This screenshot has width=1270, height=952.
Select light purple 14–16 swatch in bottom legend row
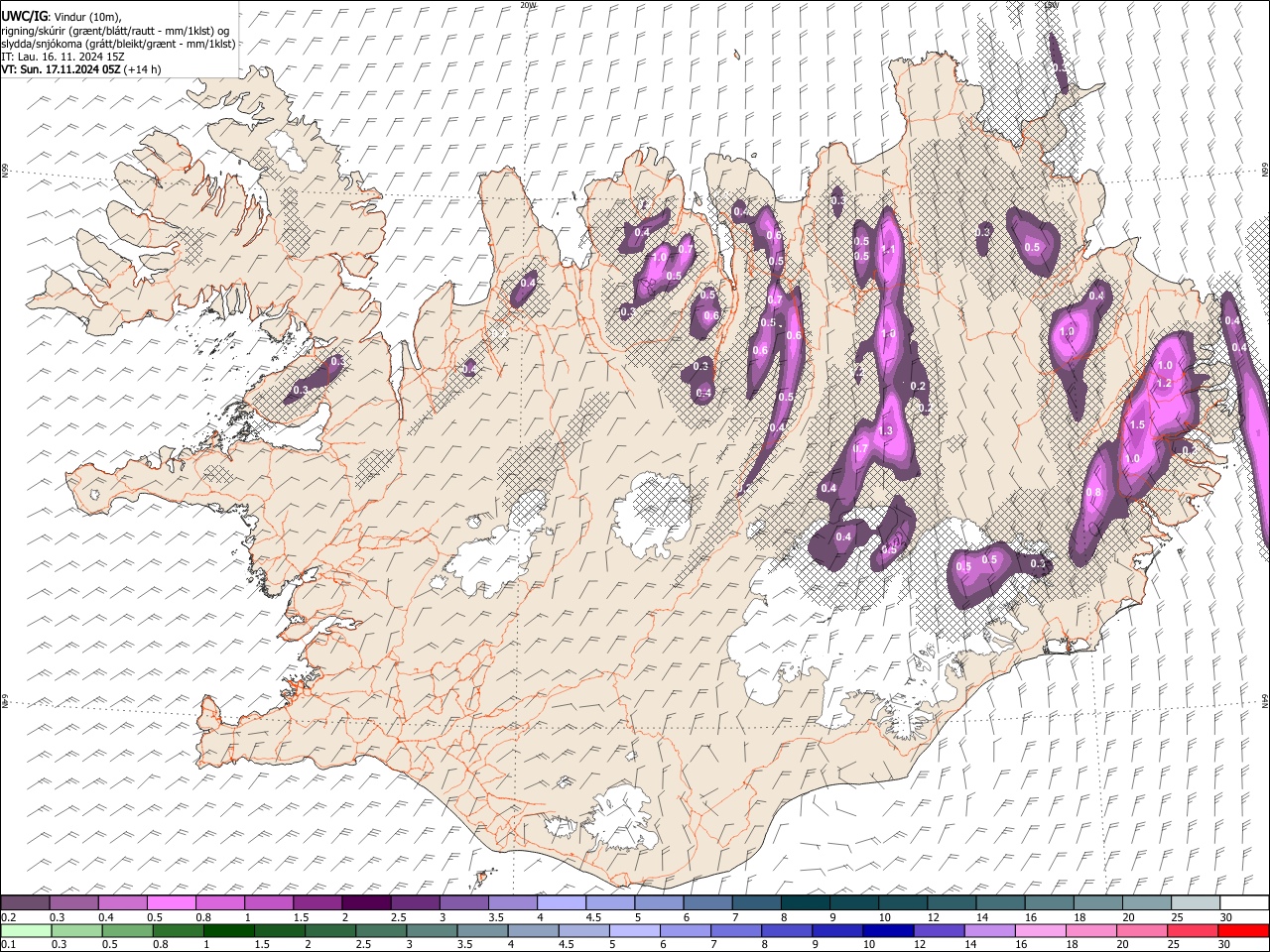coord(988,930)
